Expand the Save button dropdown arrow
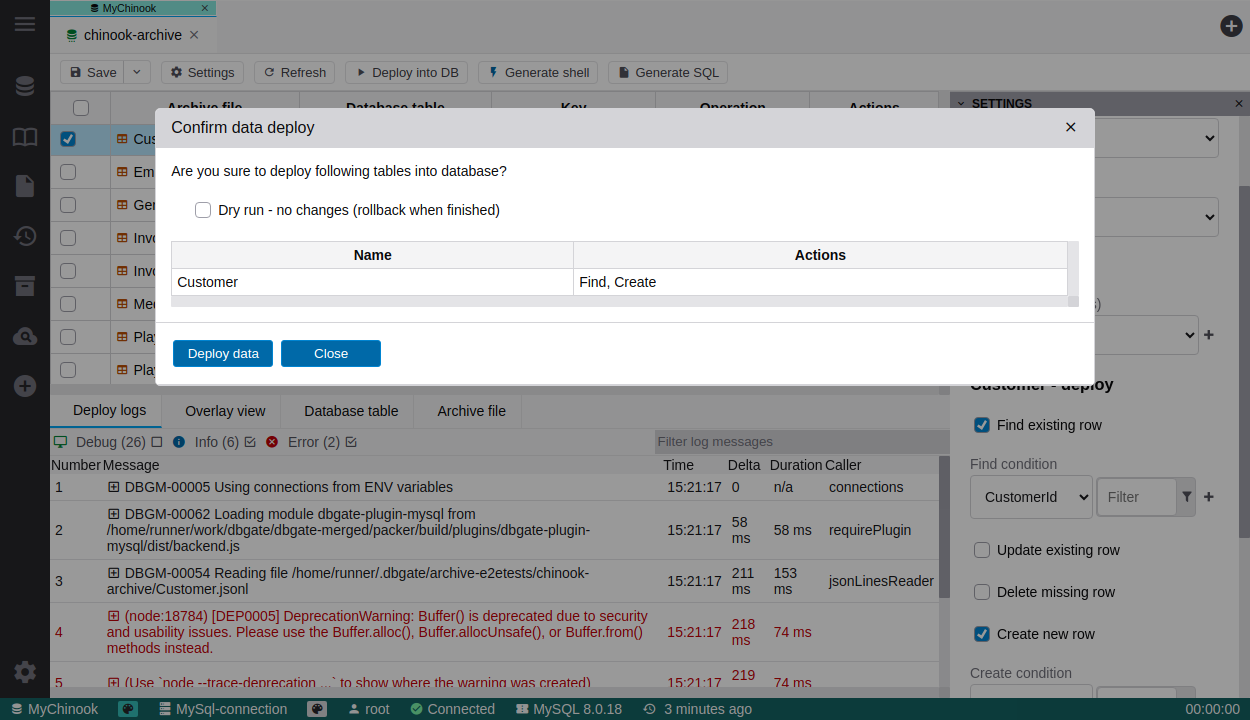 pyautogui.click(x=137, y=72)
